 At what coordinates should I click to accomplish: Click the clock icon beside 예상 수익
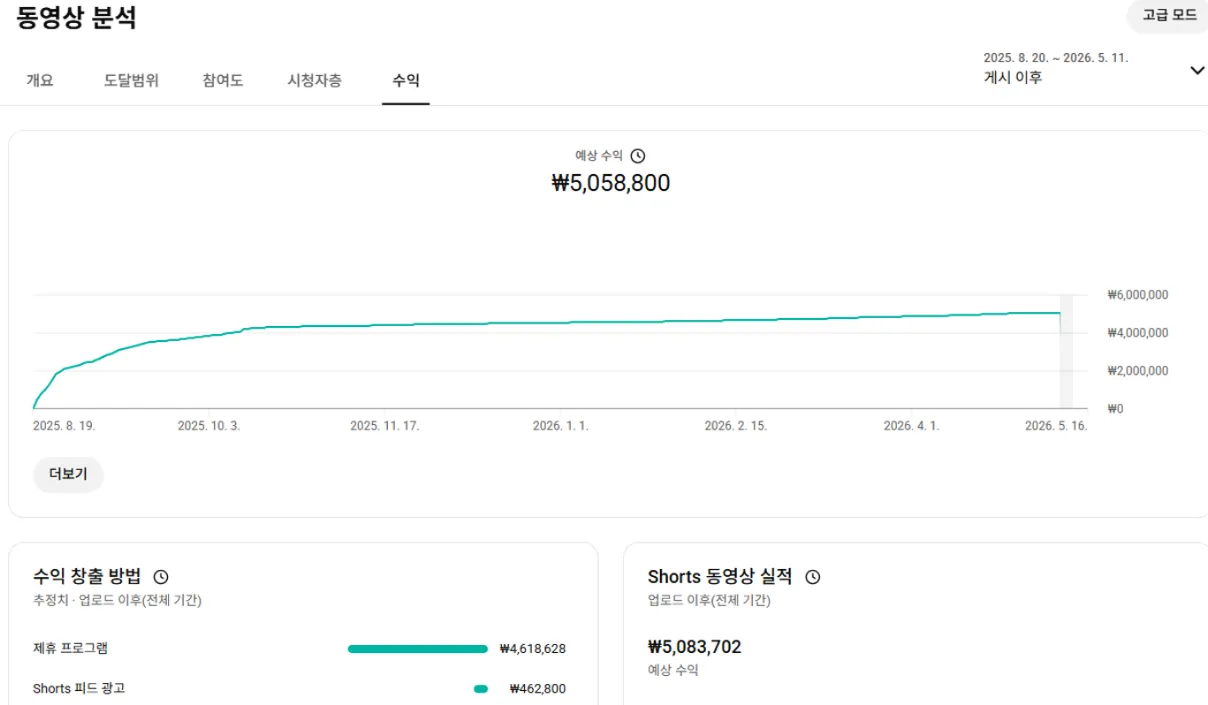638,156
